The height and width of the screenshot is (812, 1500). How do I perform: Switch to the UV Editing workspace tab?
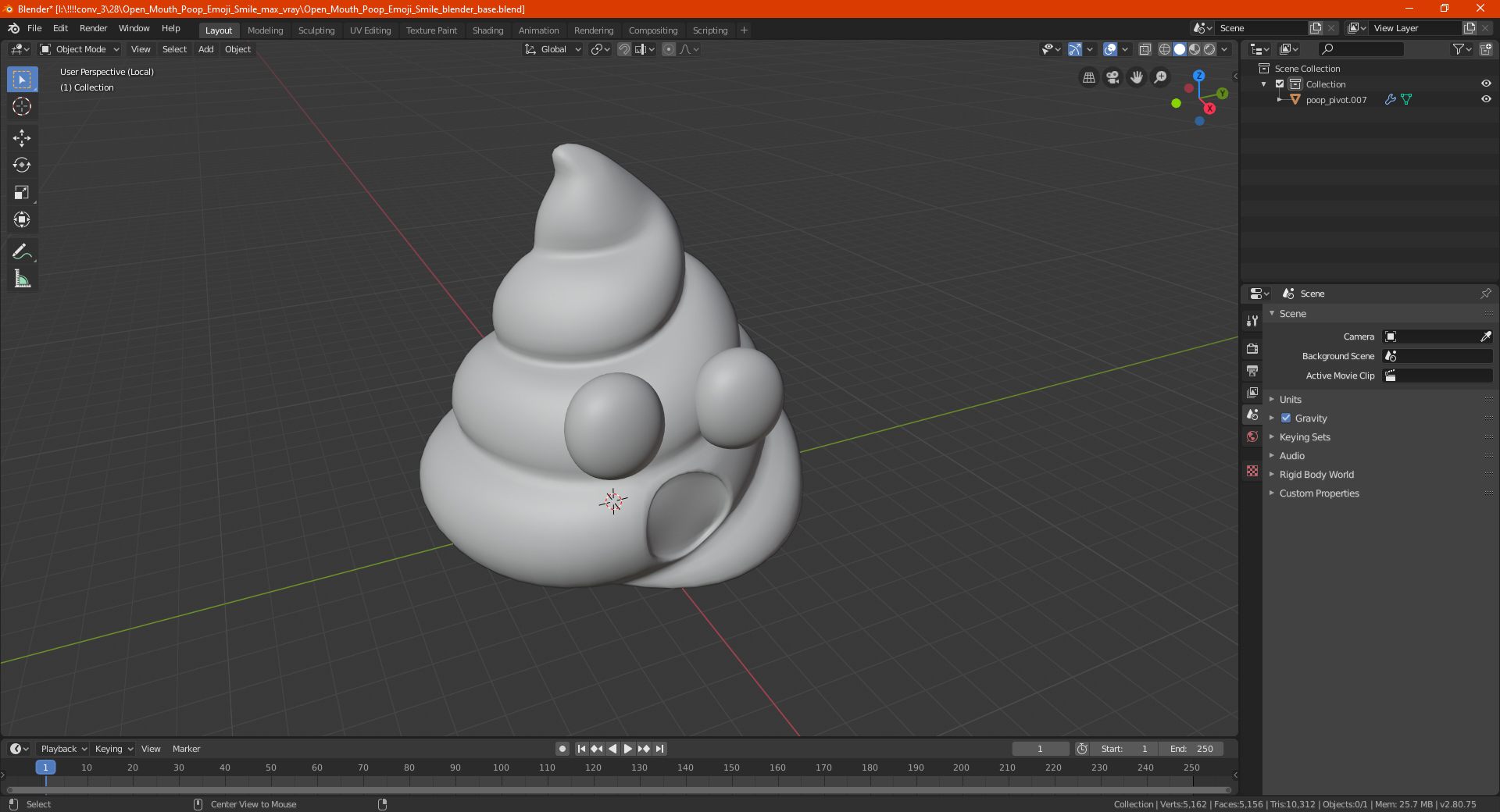pyautogui.click(x=370, y=30)
